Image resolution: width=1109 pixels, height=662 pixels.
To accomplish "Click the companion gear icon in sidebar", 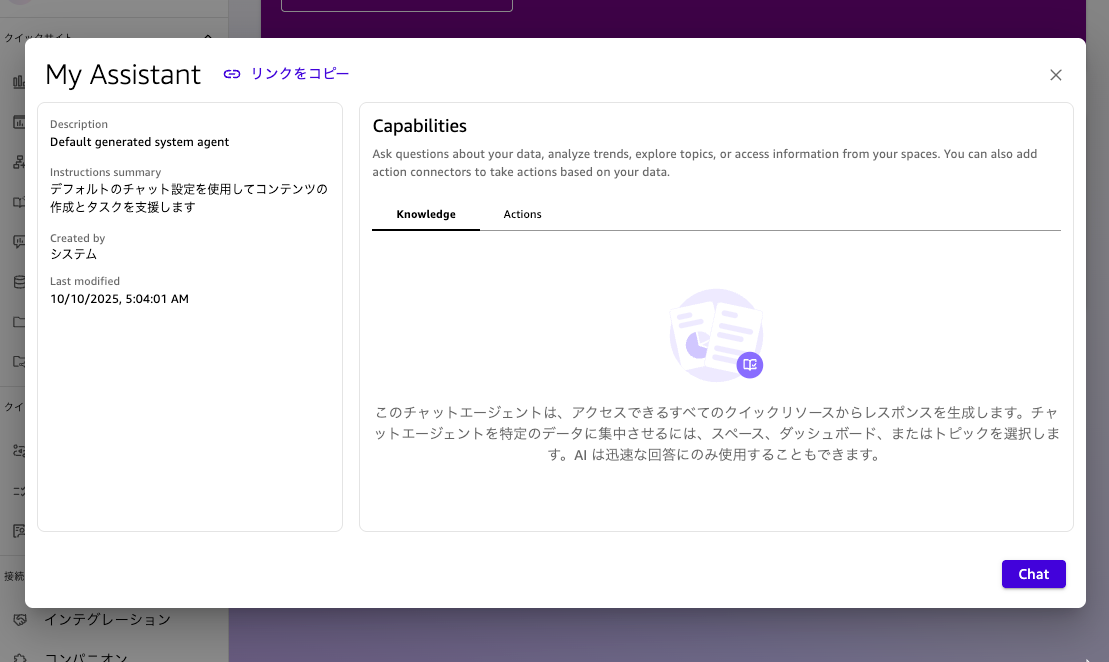I will coord(19,657).
